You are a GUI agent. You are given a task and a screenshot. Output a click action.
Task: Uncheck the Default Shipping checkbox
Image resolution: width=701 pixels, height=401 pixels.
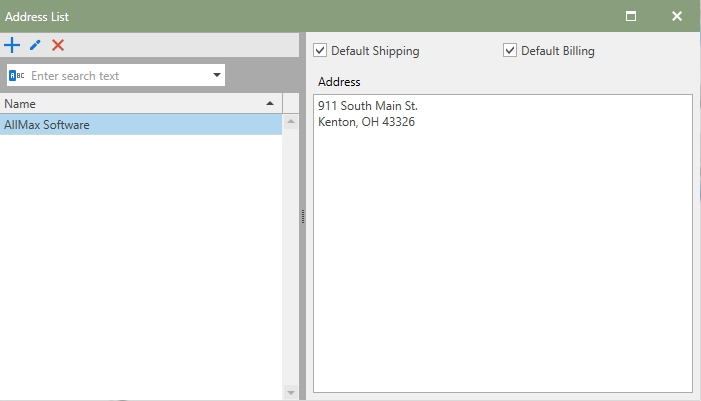click(x=320, y=50)
